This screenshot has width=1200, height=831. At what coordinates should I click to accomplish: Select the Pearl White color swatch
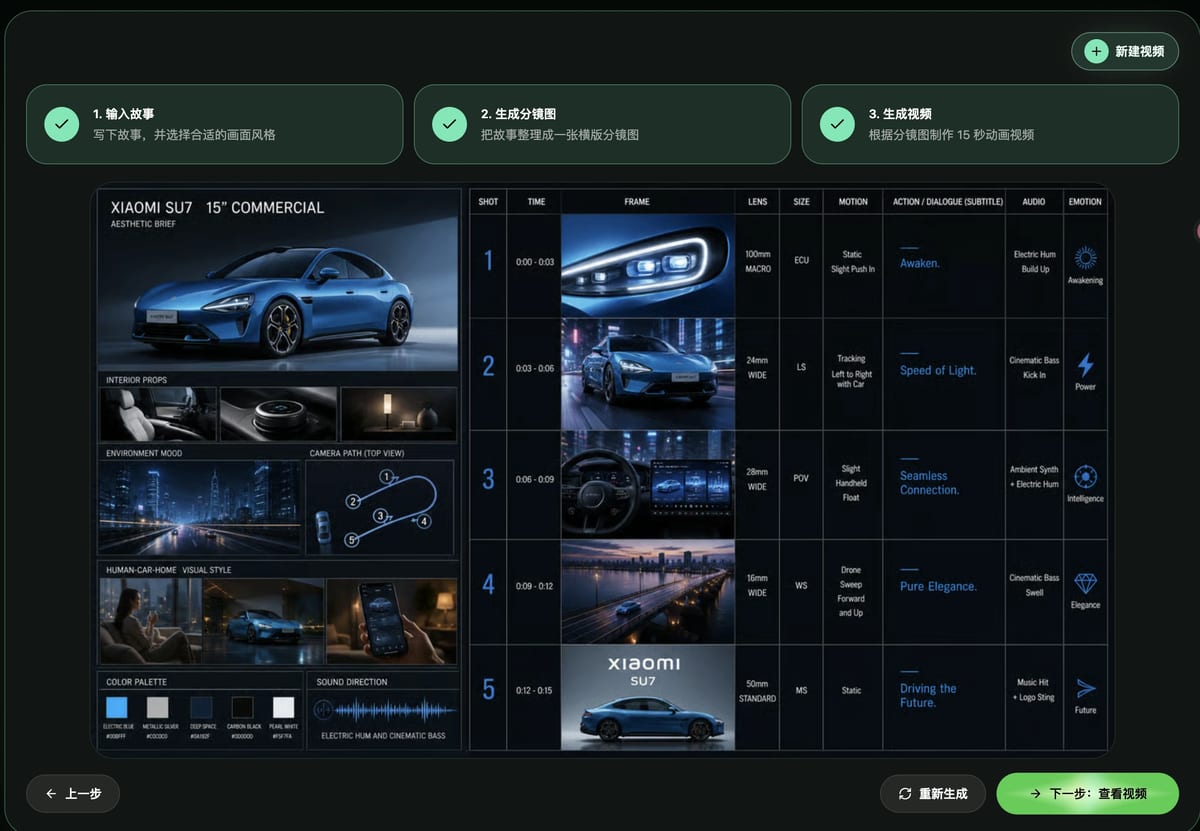click(x=284, y=707)
